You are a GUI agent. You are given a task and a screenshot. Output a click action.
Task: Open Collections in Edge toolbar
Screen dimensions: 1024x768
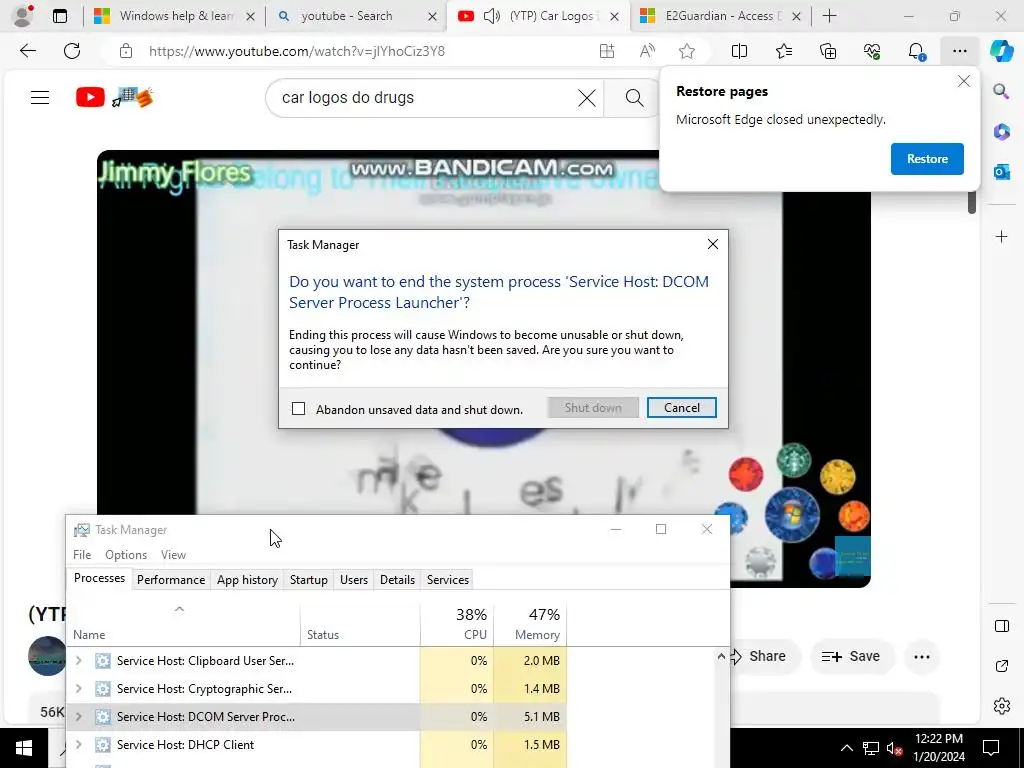pos(827,51)
